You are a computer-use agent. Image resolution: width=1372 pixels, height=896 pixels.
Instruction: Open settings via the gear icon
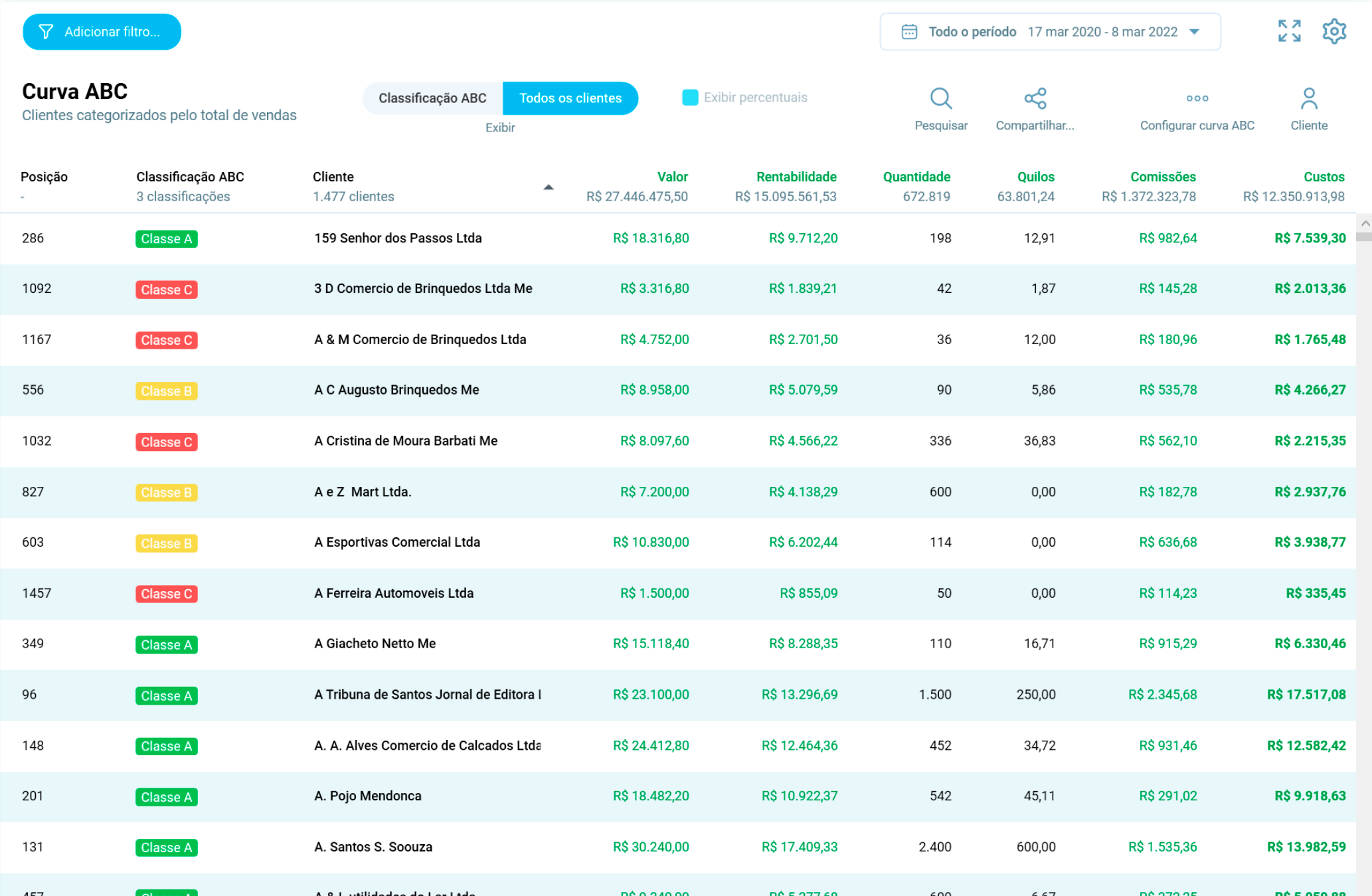tap(1333, 31)
